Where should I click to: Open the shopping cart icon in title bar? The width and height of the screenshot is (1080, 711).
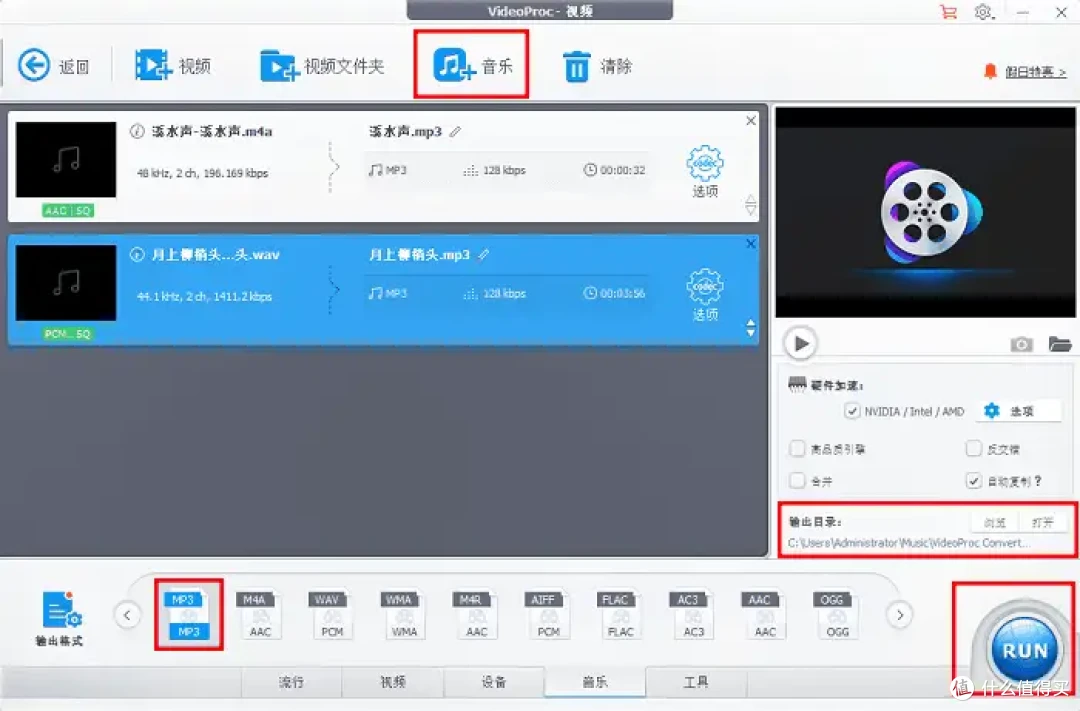[x=948, y=12]
